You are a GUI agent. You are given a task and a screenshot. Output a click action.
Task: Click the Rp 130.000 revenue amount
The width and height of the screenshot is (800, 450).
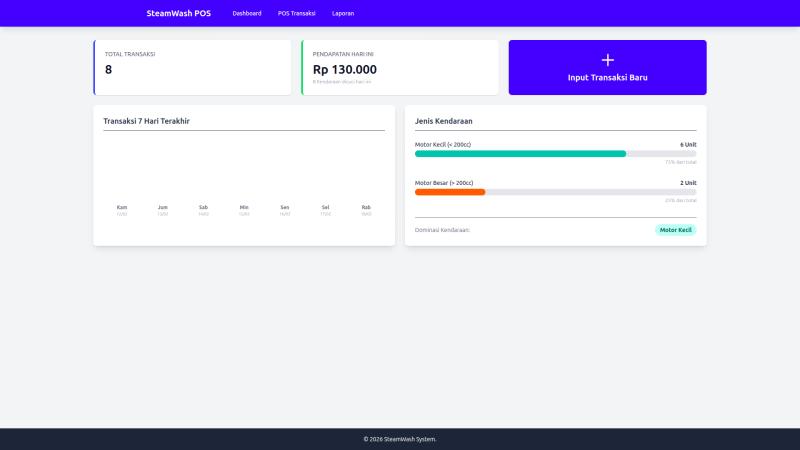(x=344, y=69)
